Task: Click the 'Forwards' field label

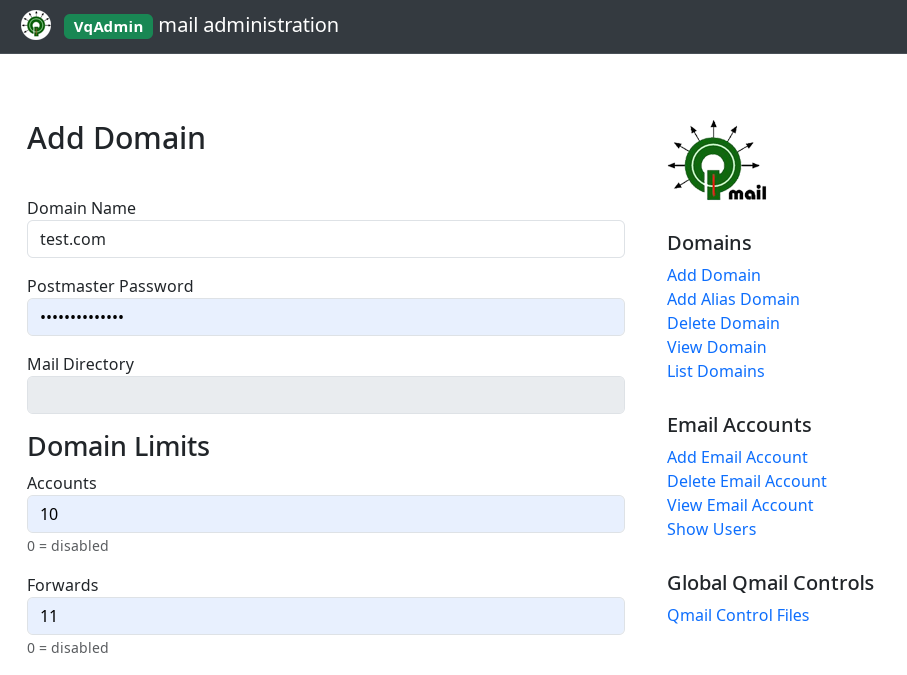Action: click(63, 585)
